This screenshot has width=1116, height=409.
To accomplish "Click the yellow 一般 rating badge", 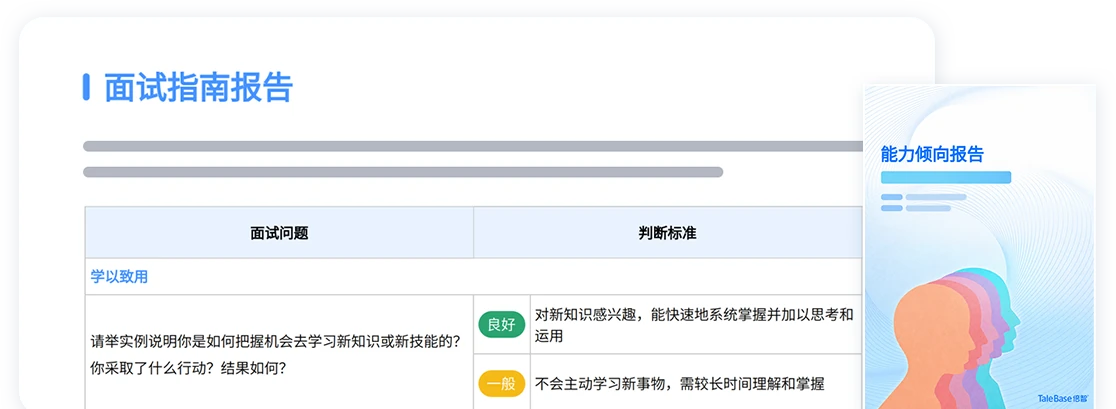I will click(502, 384).
